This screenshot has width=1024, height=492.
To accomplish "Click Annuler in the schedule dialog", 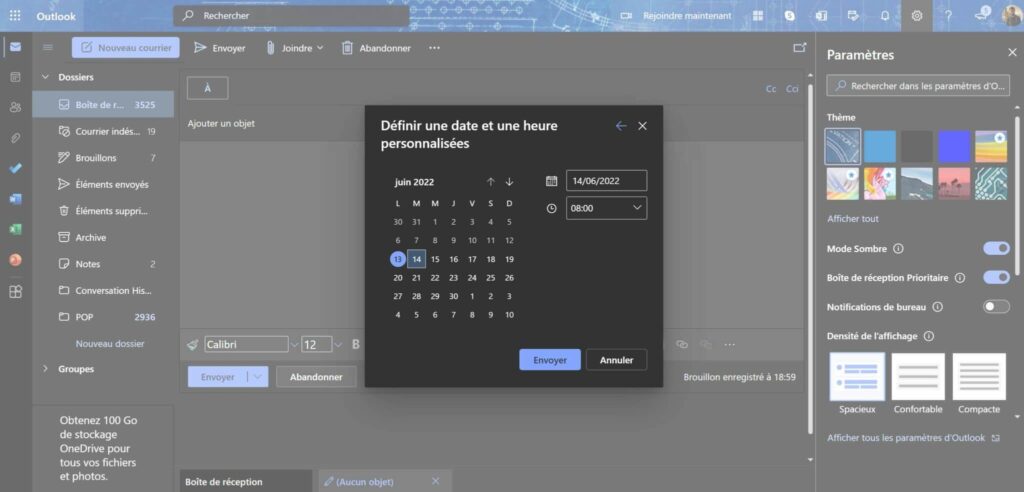I will [x=616, y=360].
